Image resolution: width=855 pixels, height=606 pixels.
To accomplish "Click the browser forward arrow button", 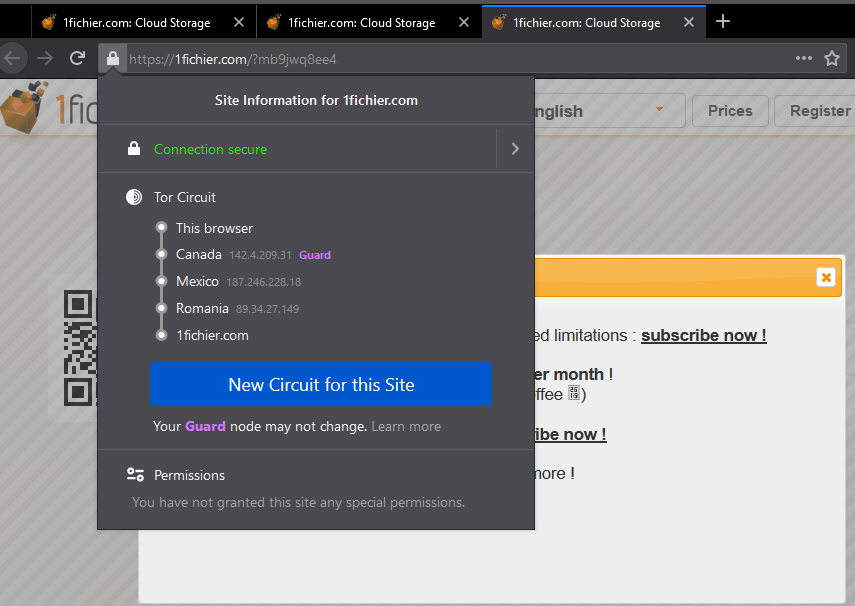I will tap(45, 58).
